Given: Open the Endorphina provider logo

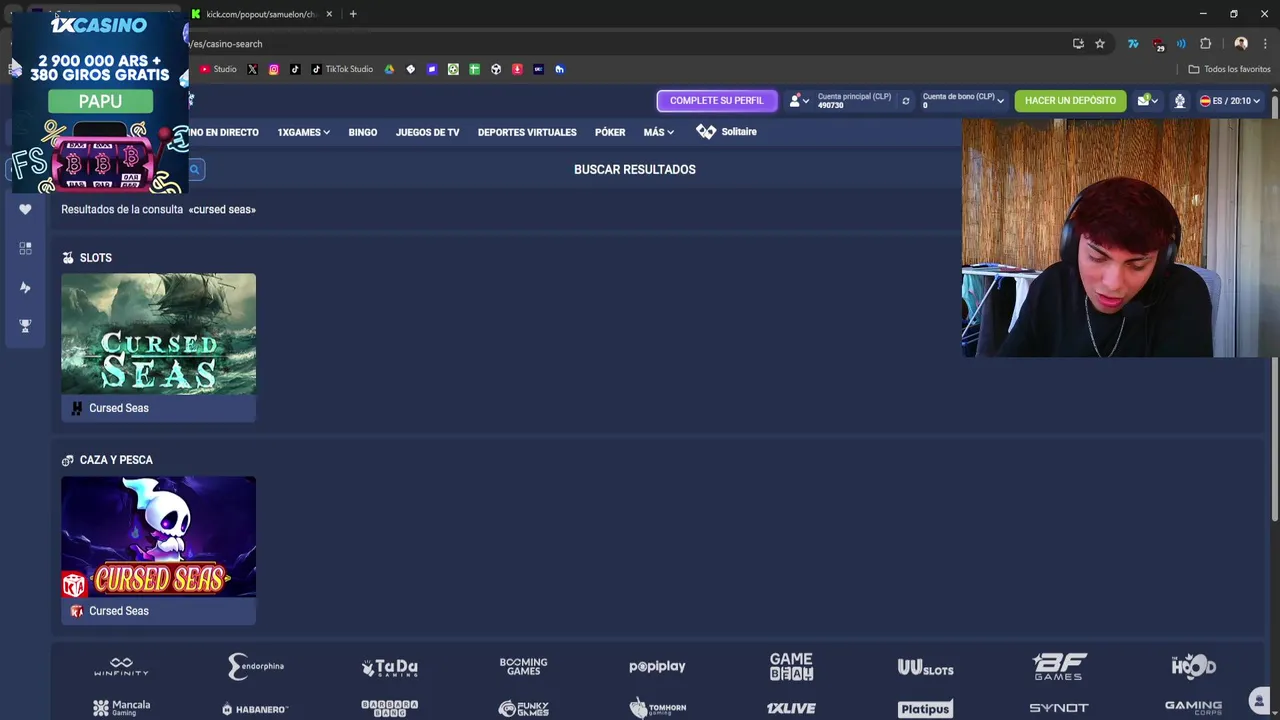Looking at the screenshot, I should click(256, 666).
